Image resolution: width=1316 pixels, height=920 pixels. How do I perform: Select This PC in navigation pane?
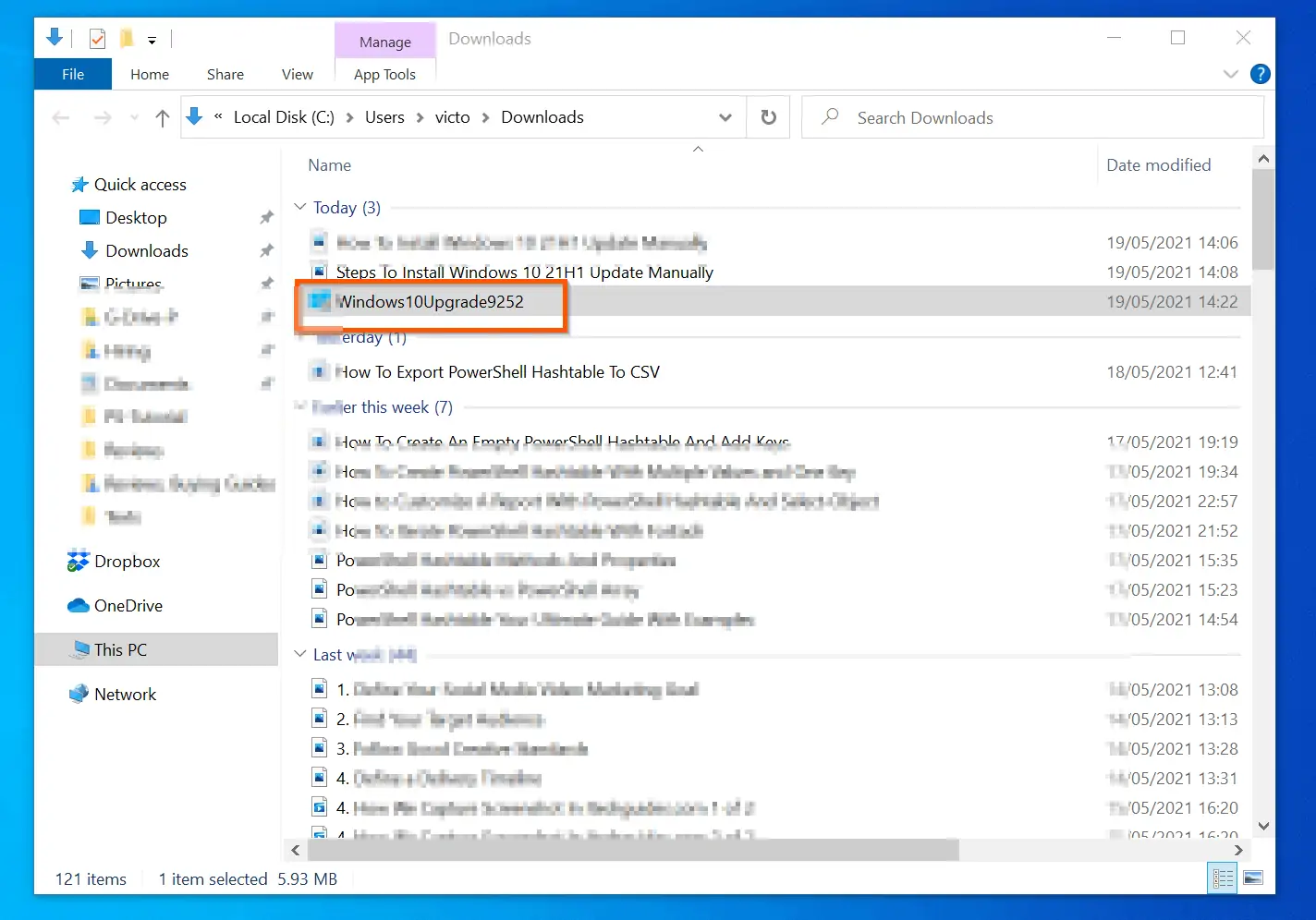(x=156, y=649)
